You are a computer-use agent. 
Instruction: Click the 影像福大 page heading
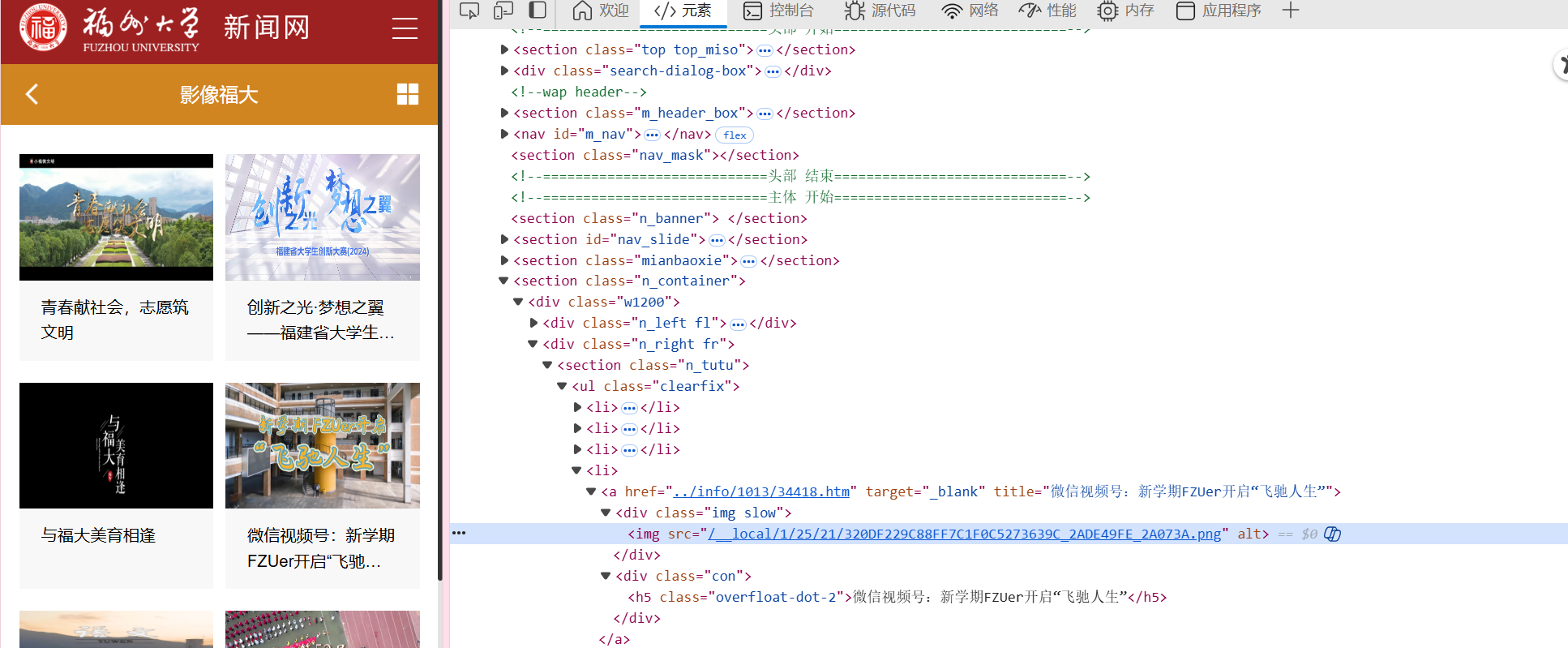(x=219, y=95)
